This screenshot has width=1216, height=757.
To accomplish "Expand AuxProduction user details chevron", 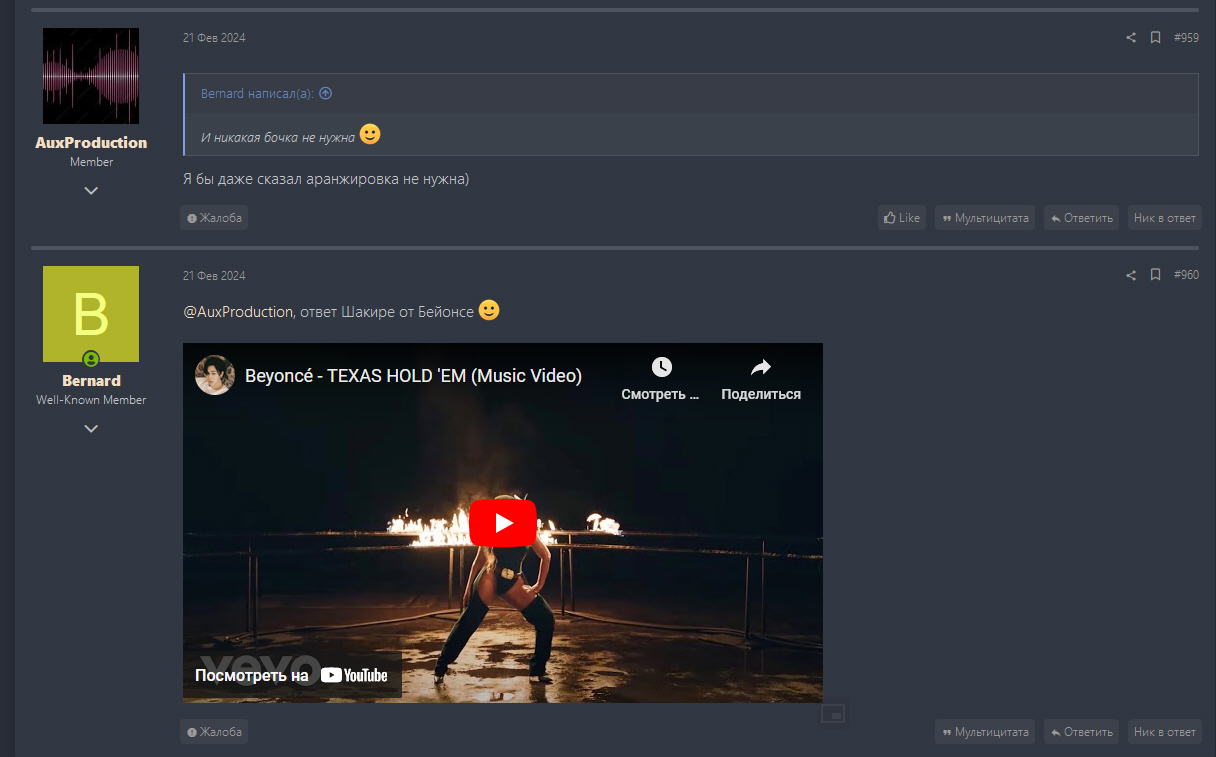I will pos(91,190).
